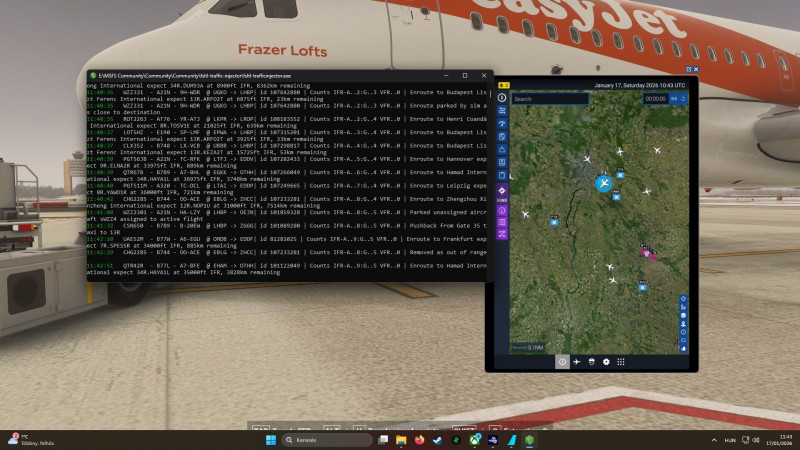Click console line 'Parked unassigned aircraft'
Screen dimensions: 800x450
448,212
